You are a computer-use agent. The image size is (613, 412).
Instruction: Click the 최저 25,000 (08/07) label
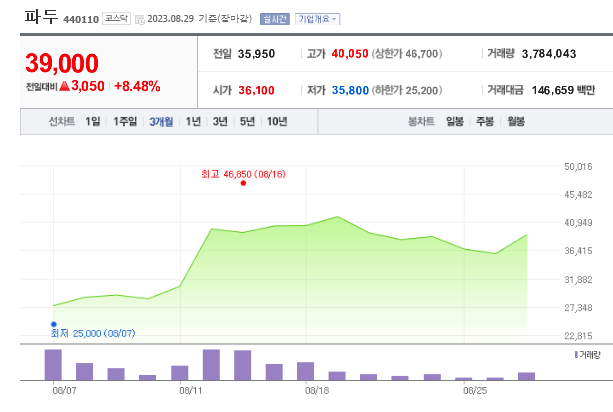(93, 333)
